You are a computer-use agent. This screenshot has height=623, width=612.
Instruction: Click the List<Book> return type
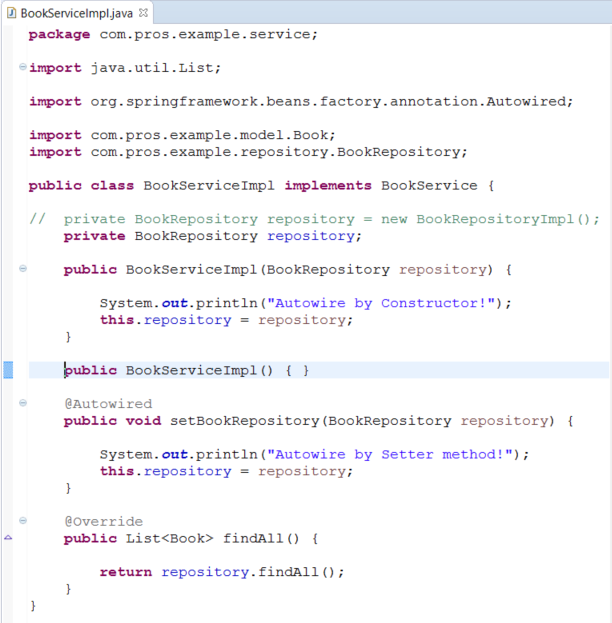click(169, 539)
